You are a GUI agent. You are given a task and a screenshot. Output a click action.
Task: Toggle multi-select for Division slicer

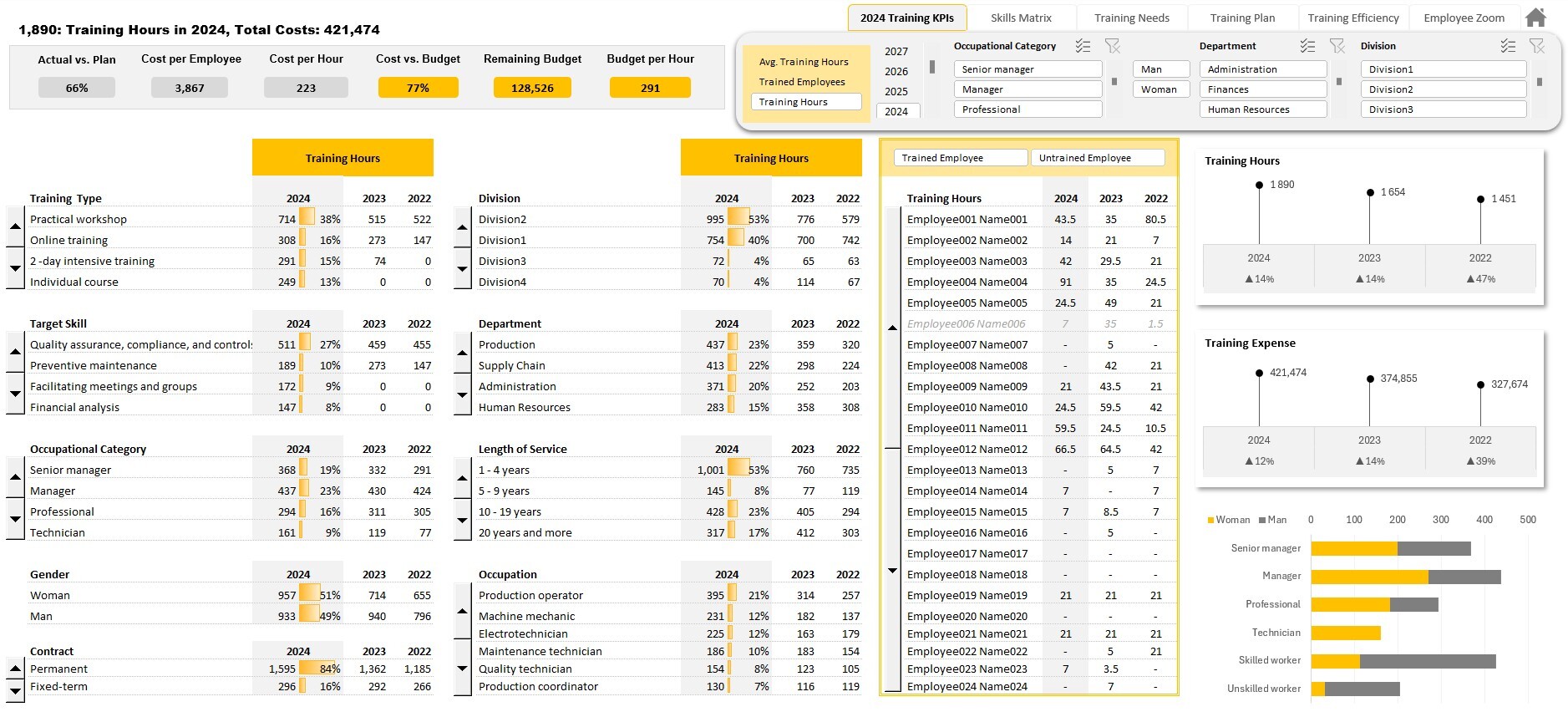click(x=1508, y=46)
